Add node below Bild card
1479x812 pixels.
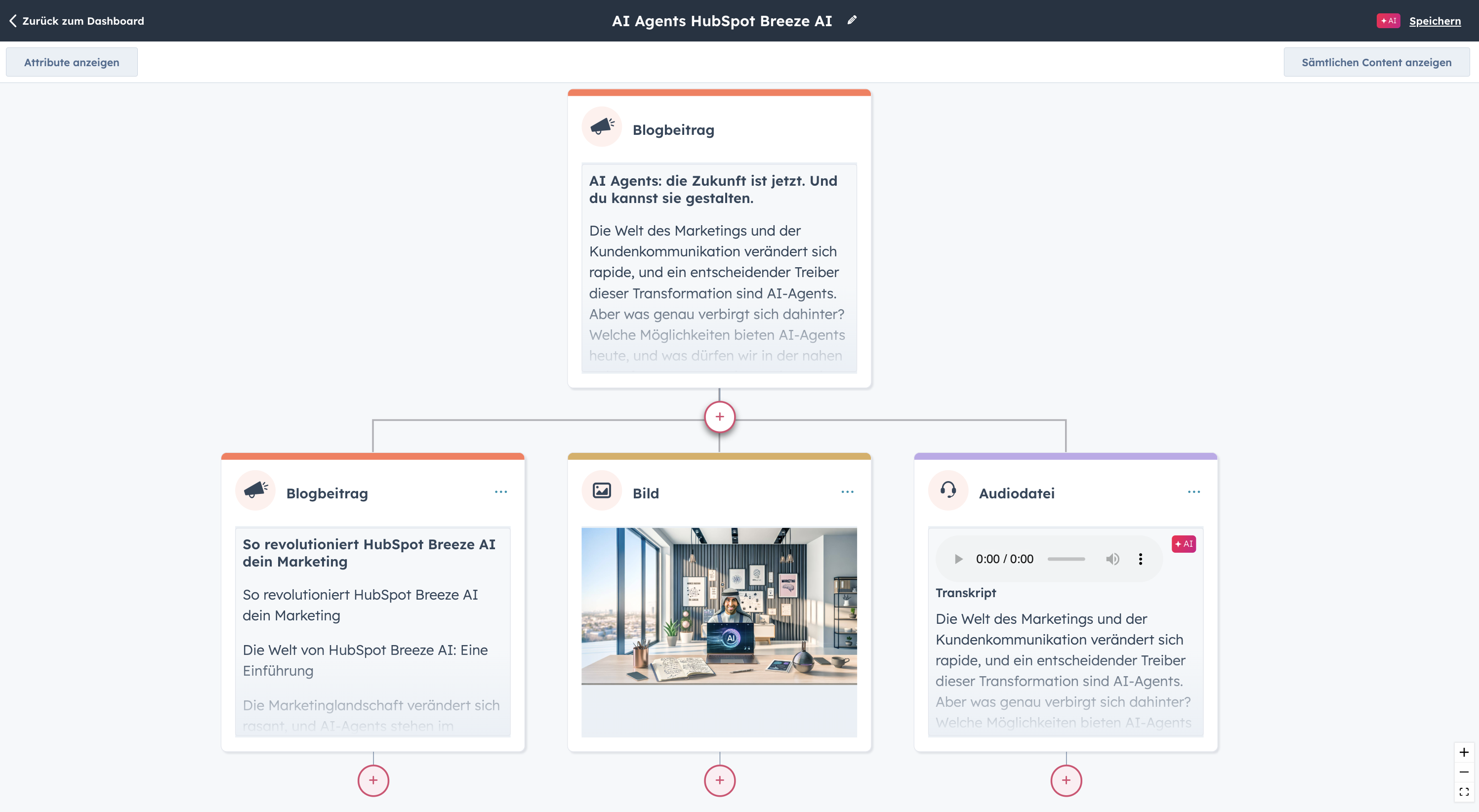(x=719, y=780)
